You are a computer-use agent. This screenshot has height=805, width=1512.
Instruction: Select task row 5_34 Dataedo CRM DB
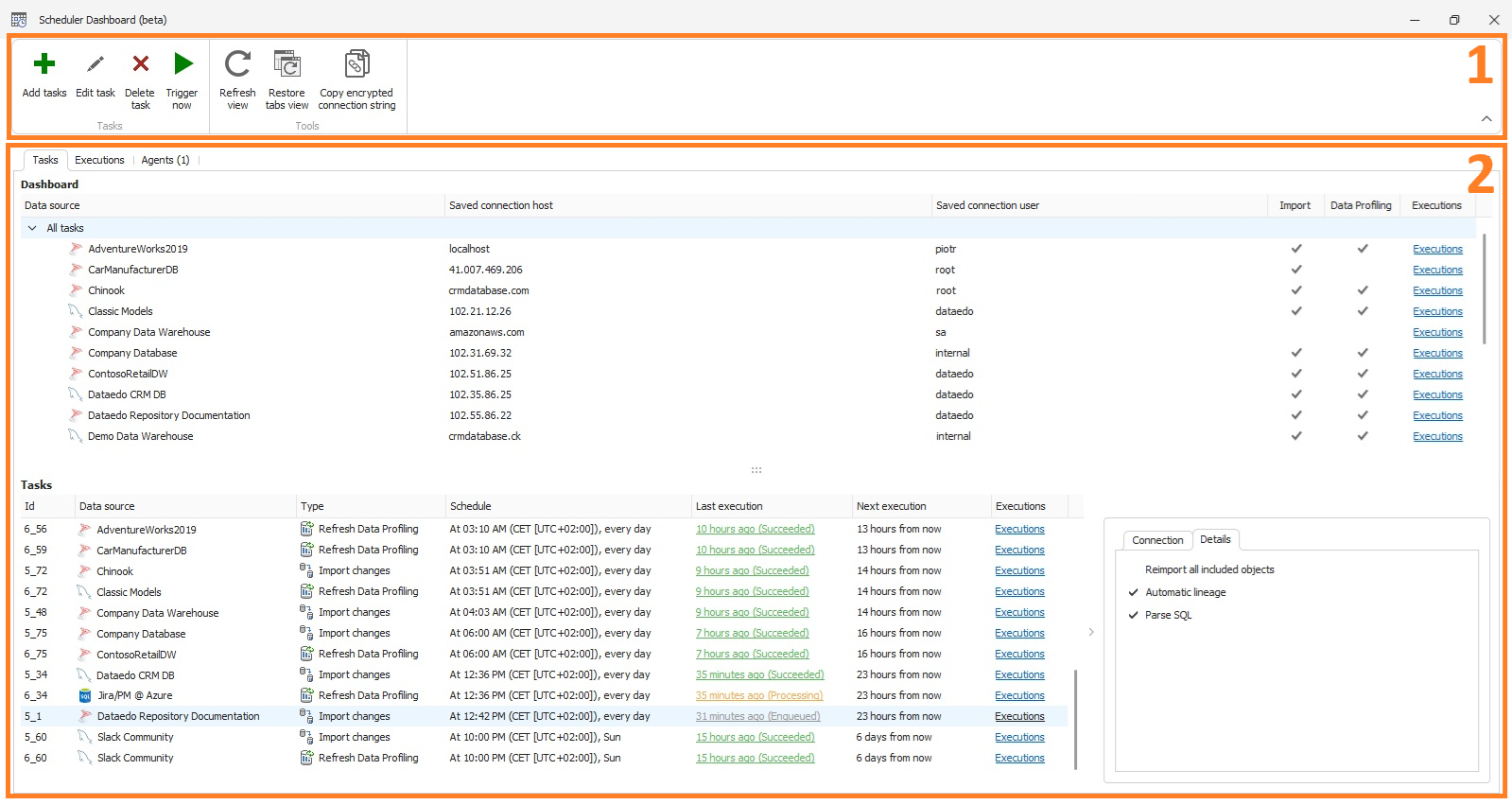545,674
